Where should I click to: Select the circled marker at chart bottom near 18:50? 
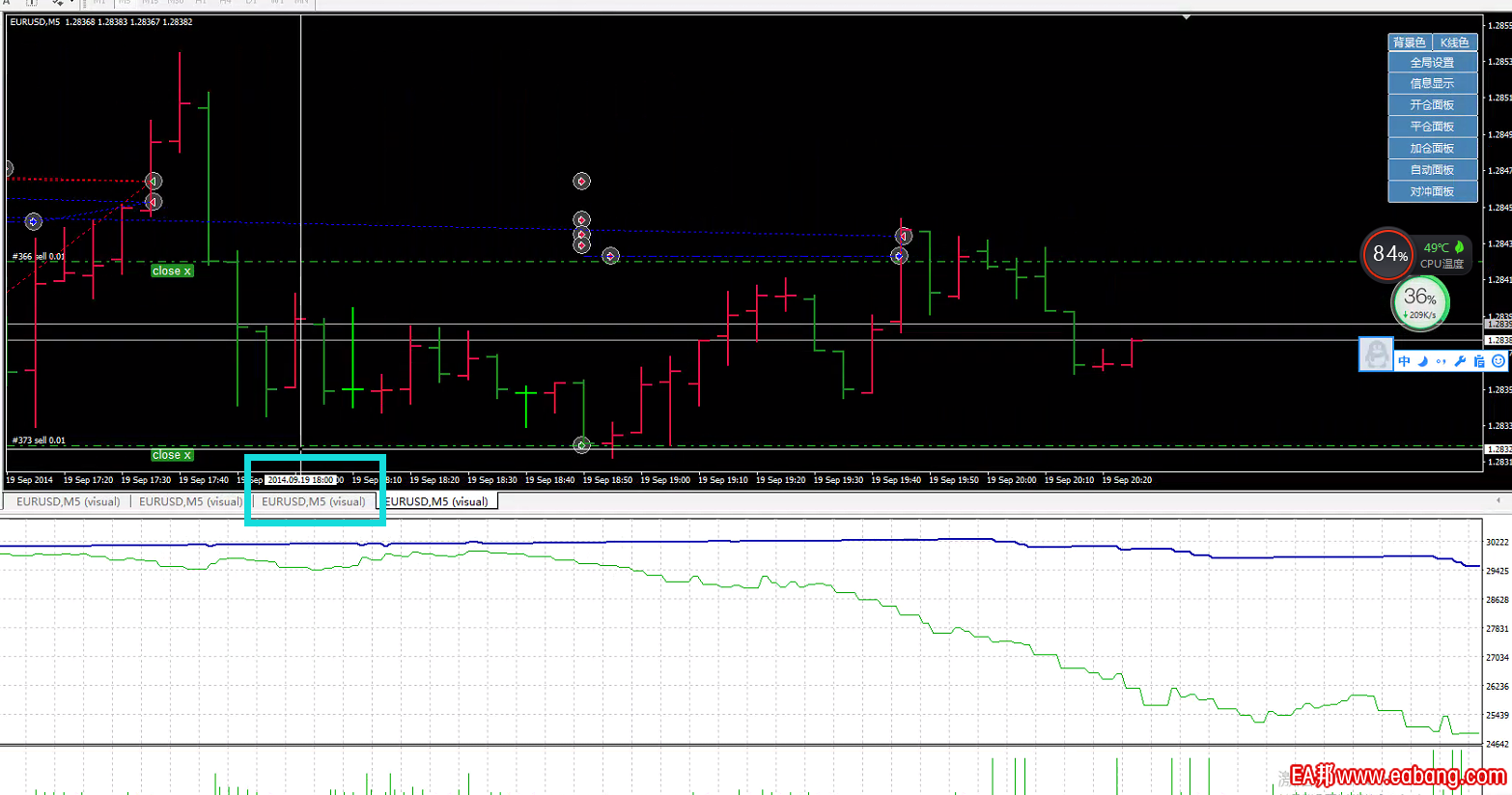pos(581,445)
